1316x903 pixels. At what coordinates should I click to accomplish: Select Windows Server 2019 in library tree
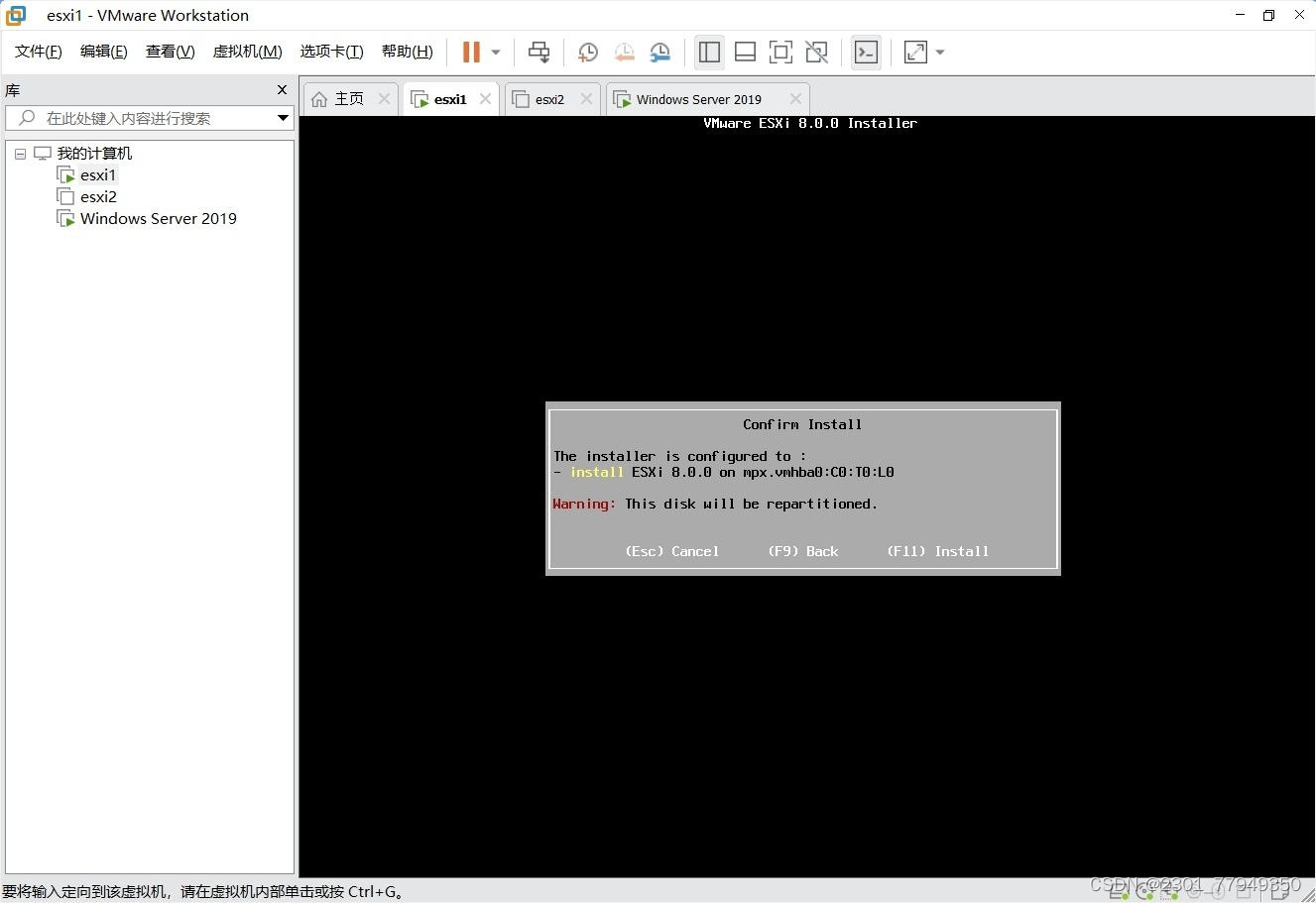click(159, 219)
